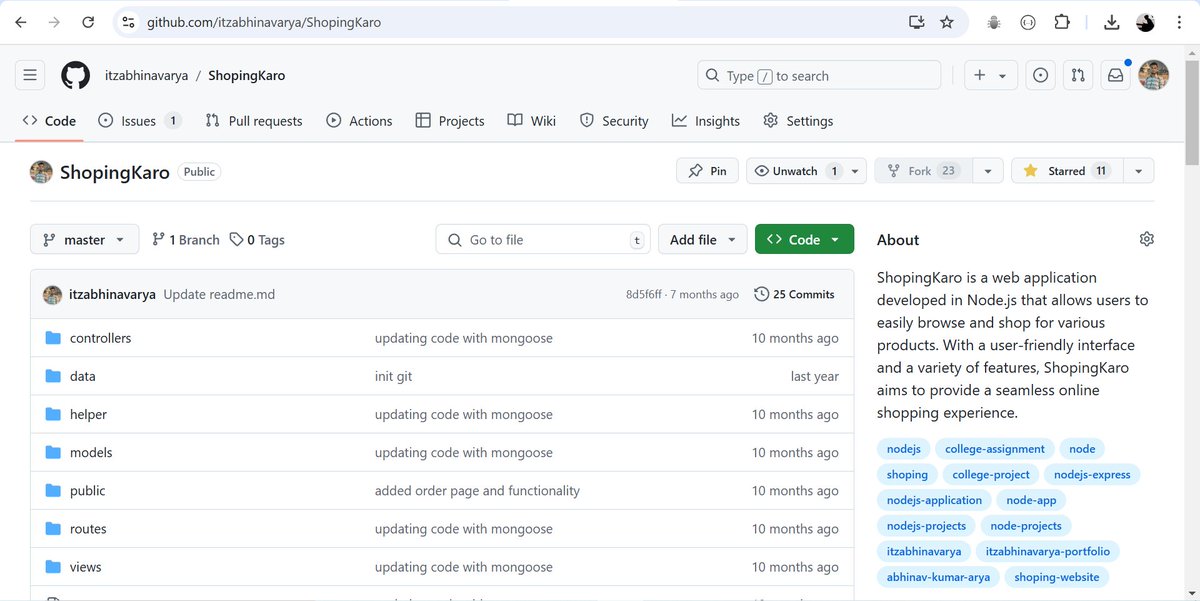Open the Add file dropdown
This screenshot has height=601, width=1200.
click(703, 239)
